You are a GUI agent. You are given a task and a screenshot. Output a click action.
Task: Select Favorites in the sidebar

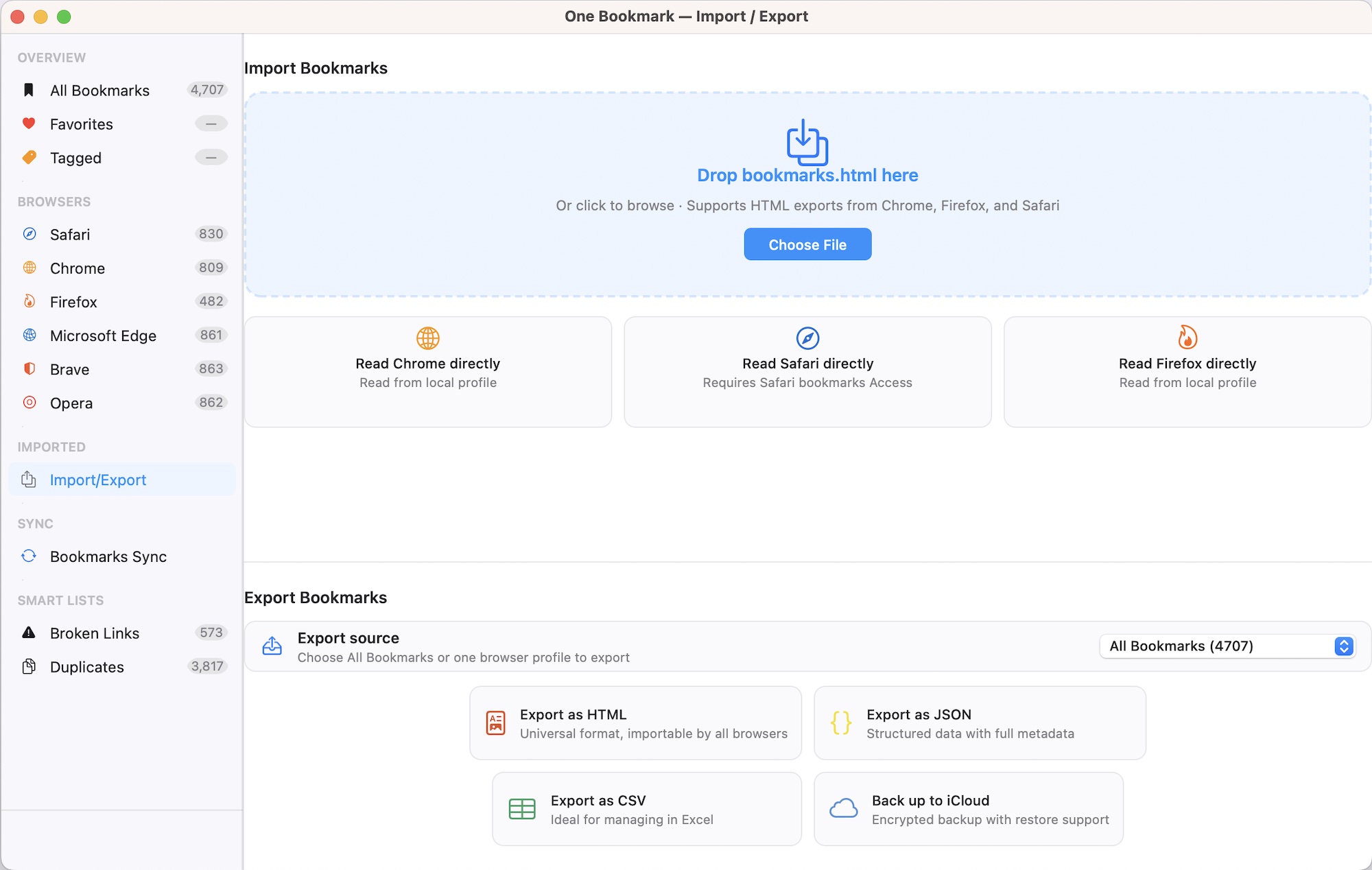[x=122, y=124]
